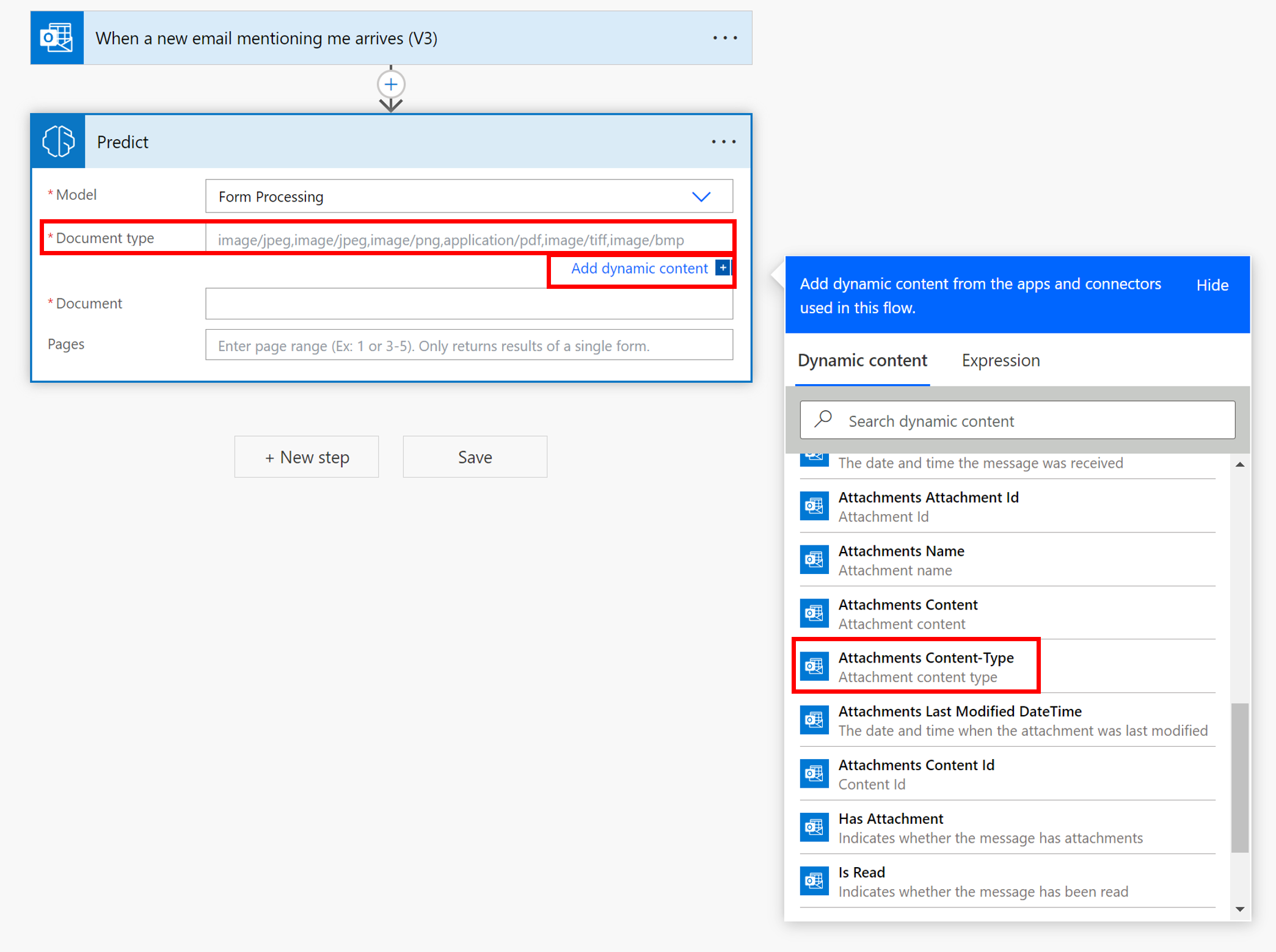Select Attachments Content dynamic content
This screenshot has height=952, width=1276.
1008,613
